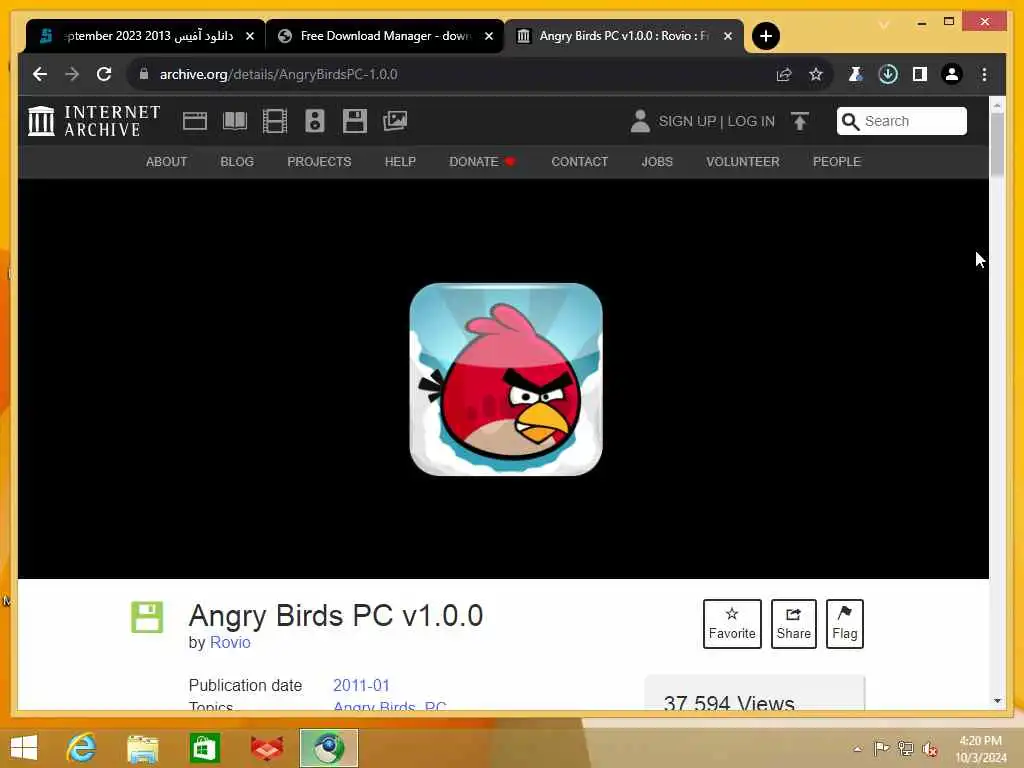Click the Angry Birds icon thumbnail
The height and width of the screenshot is (768, 1024).
click(506, 379)
